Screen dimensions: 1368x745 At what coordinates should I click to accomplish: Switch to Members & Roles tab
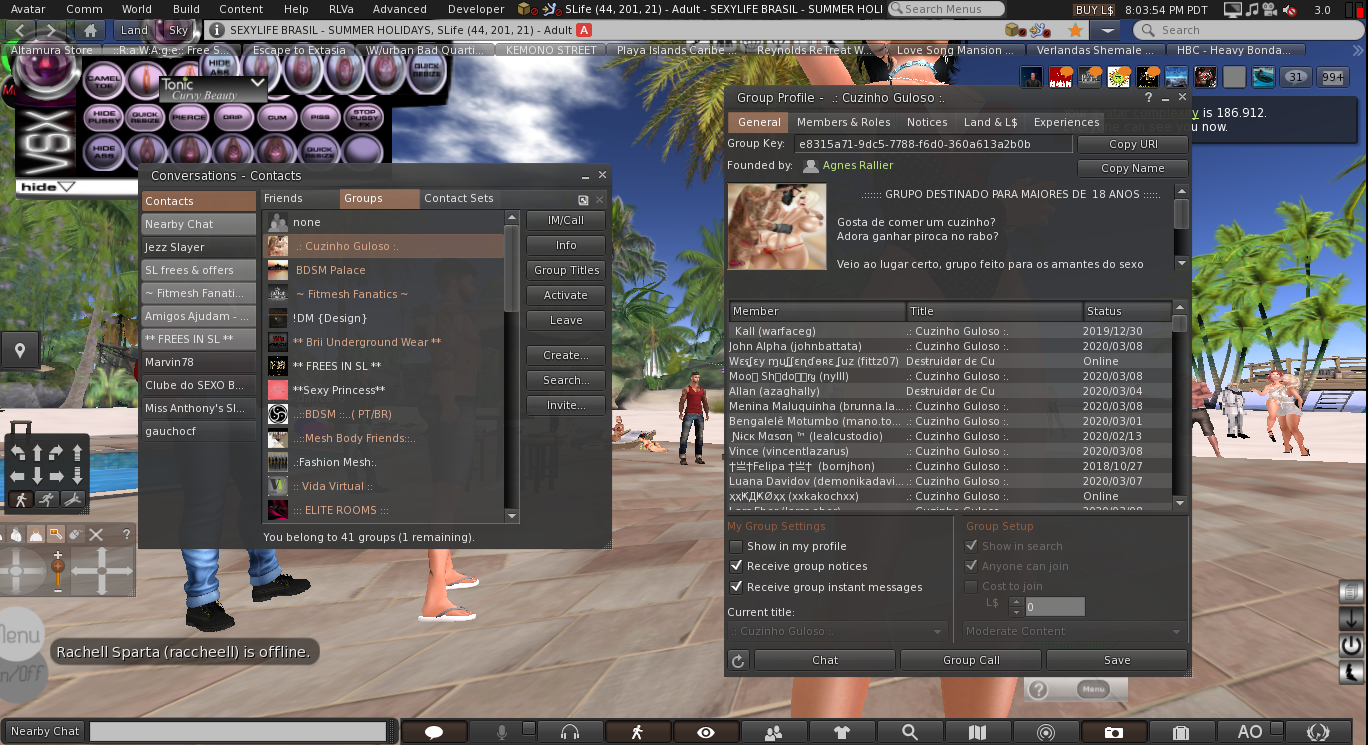tap(843, 122)
